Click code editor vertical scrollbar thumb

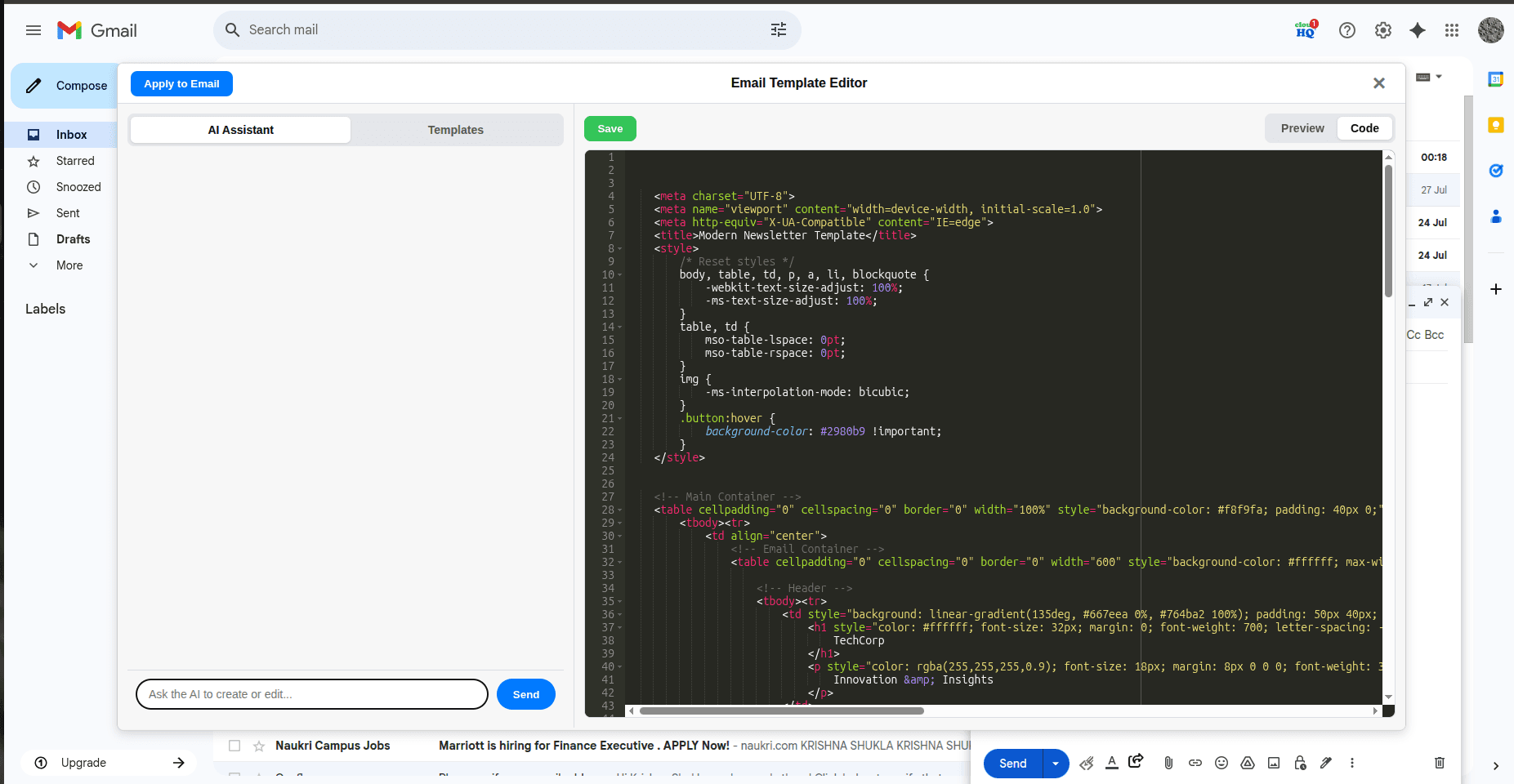click(1388, 231)
